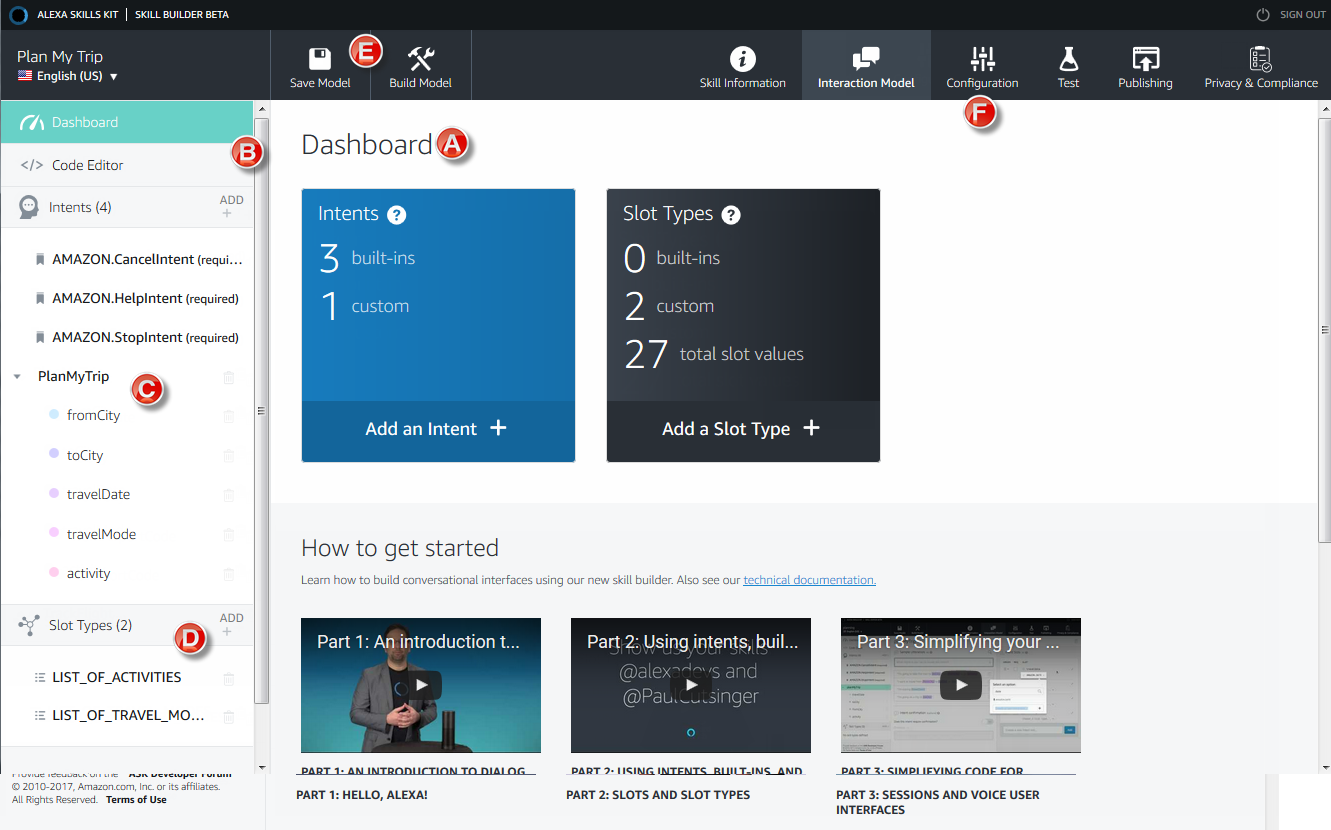Open the Test flask icon
1331x830 pixels.
[1068, 59]
